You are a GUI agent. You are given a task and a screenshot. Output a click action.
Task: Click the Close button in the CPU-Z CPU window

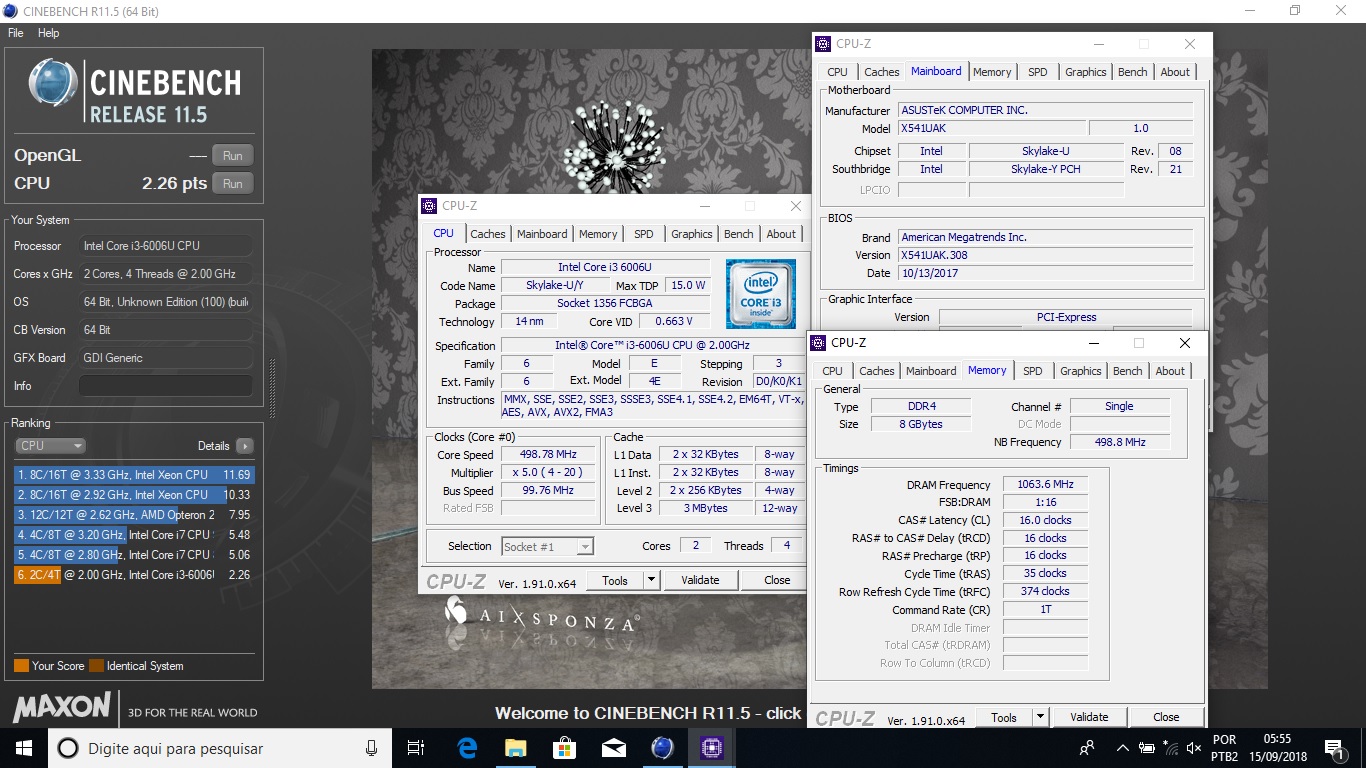pyautogui.click(x=777, y=580)
